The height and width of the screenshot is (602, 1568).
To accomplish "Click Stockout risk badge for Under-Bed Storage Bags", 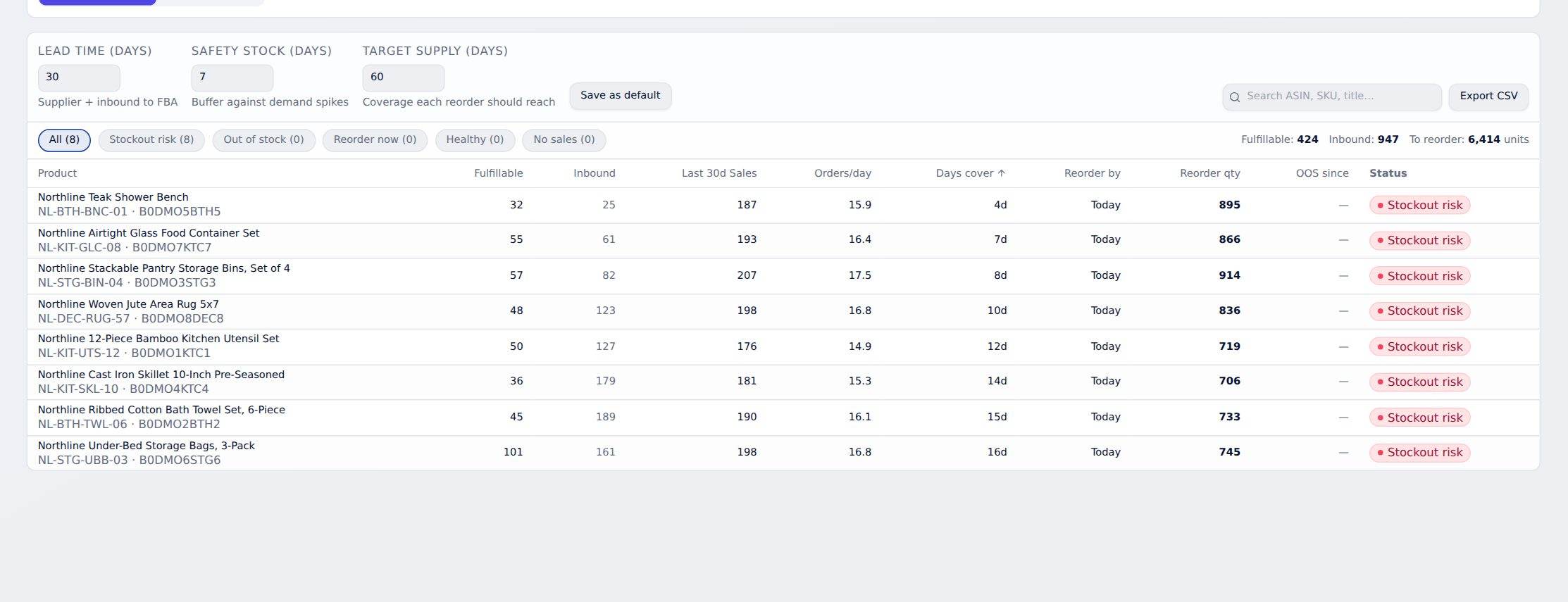I will coord(1419,453).
